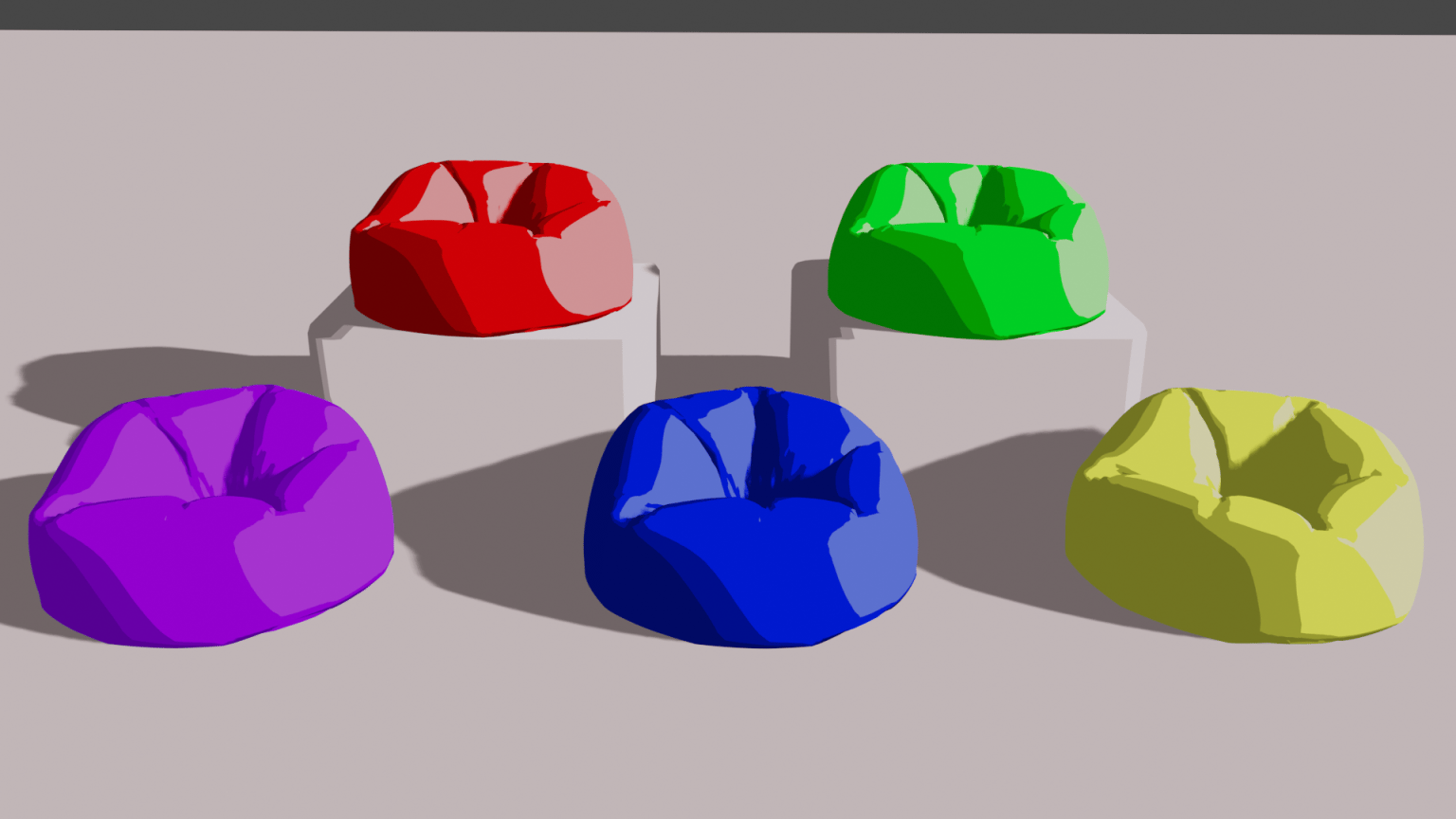
Task: Pick the purple bean bag in the viewport
Action: (x=210, y=517)
